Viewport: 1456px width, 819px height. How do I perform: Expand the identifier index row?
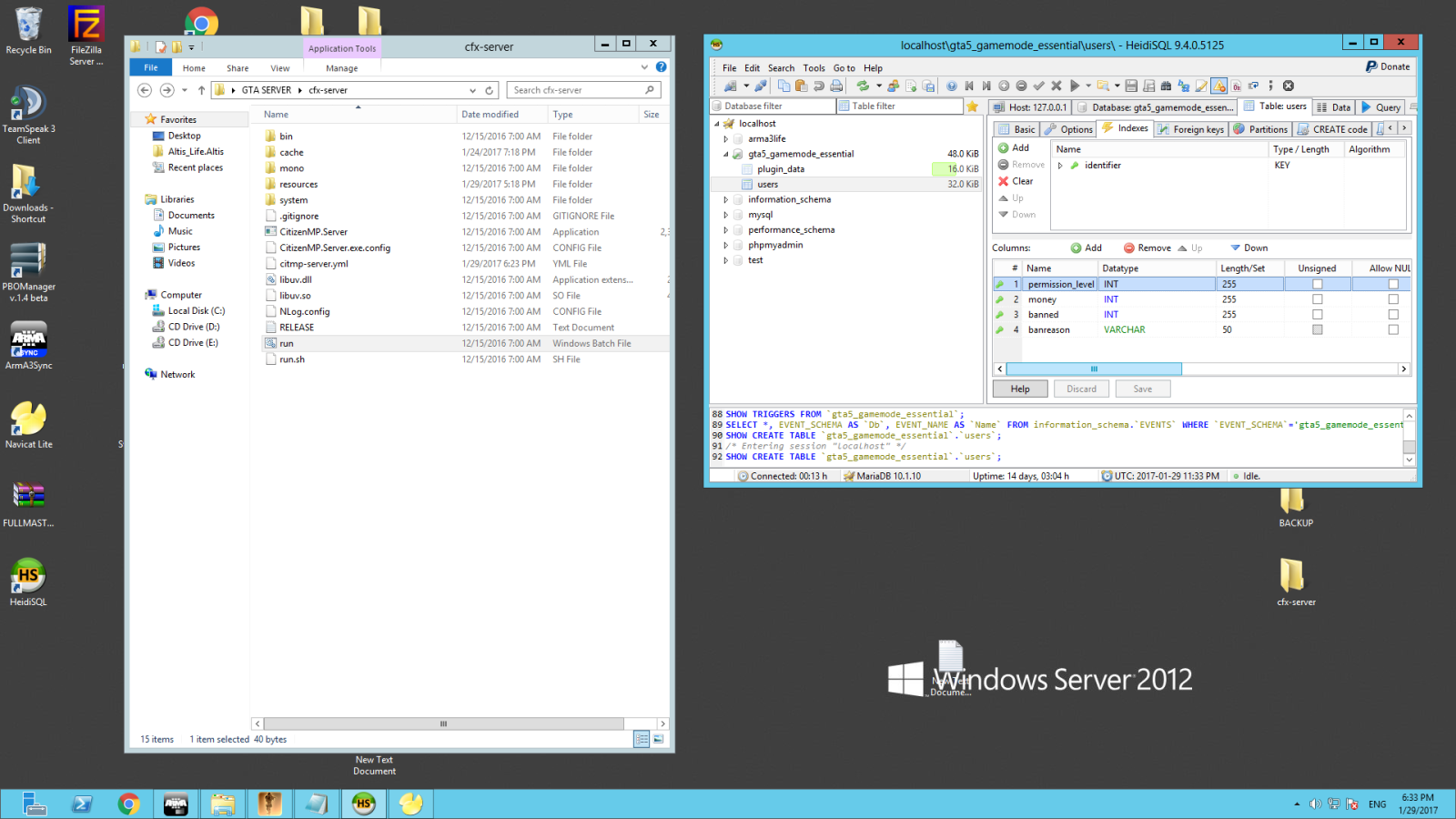pyautogui.click(x=1060, y=166)
